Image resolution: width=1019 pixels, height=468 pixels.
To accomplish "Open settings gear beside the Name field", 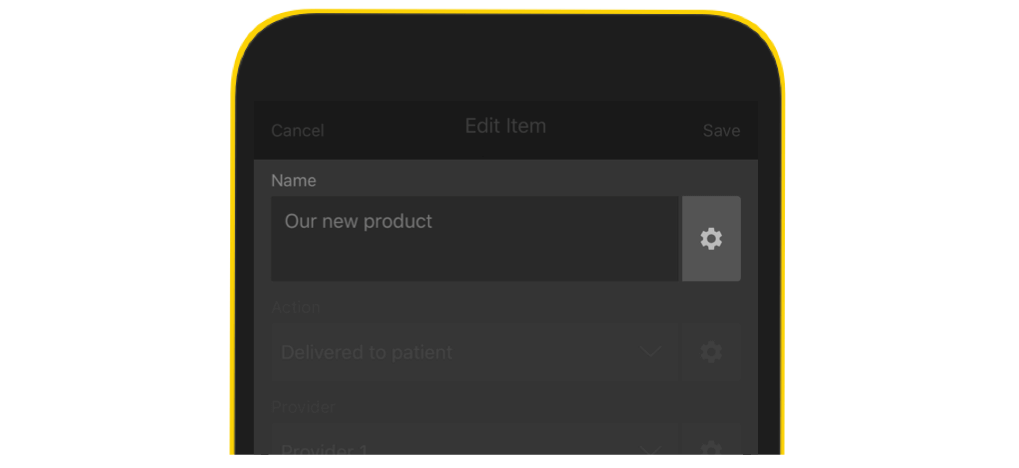I will pos(711,239).
